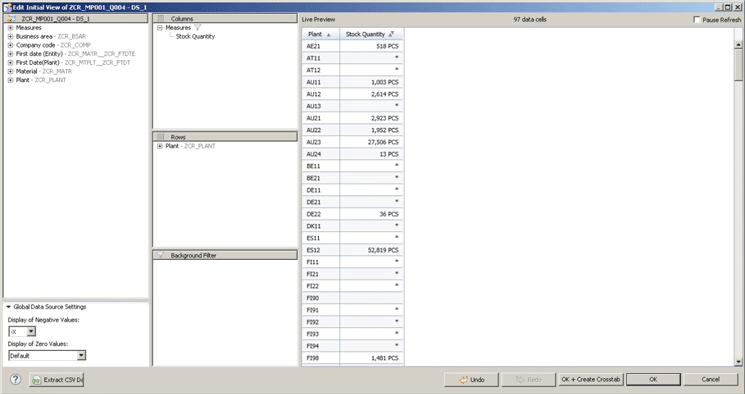Image resolution: width=745 pixels, height=394 pixels.
Task: Click the Rows panel header icon
Action: 161,137
